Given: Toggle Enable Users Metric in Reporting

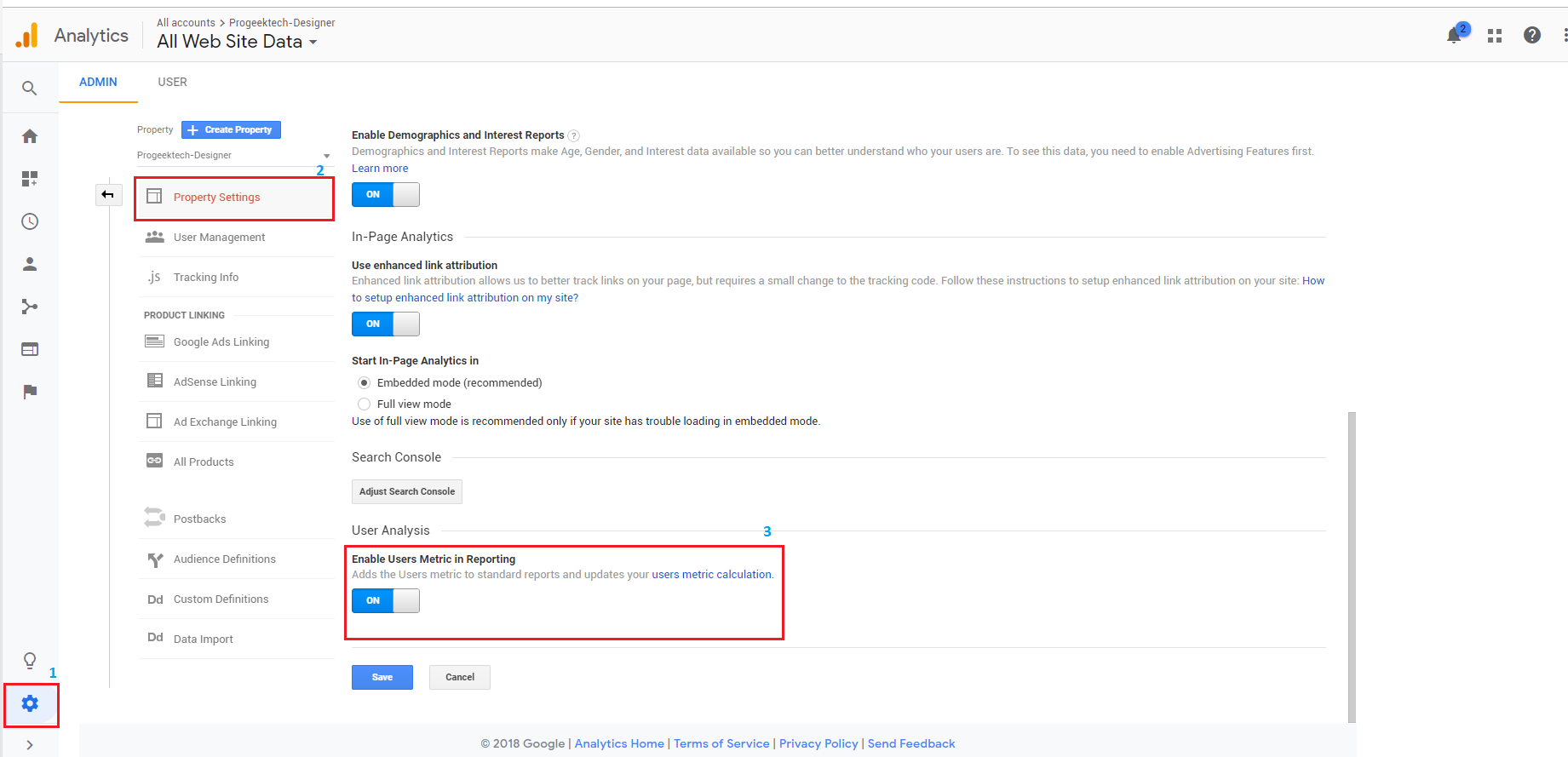Looking at the screenshot, I should [386, 601].
